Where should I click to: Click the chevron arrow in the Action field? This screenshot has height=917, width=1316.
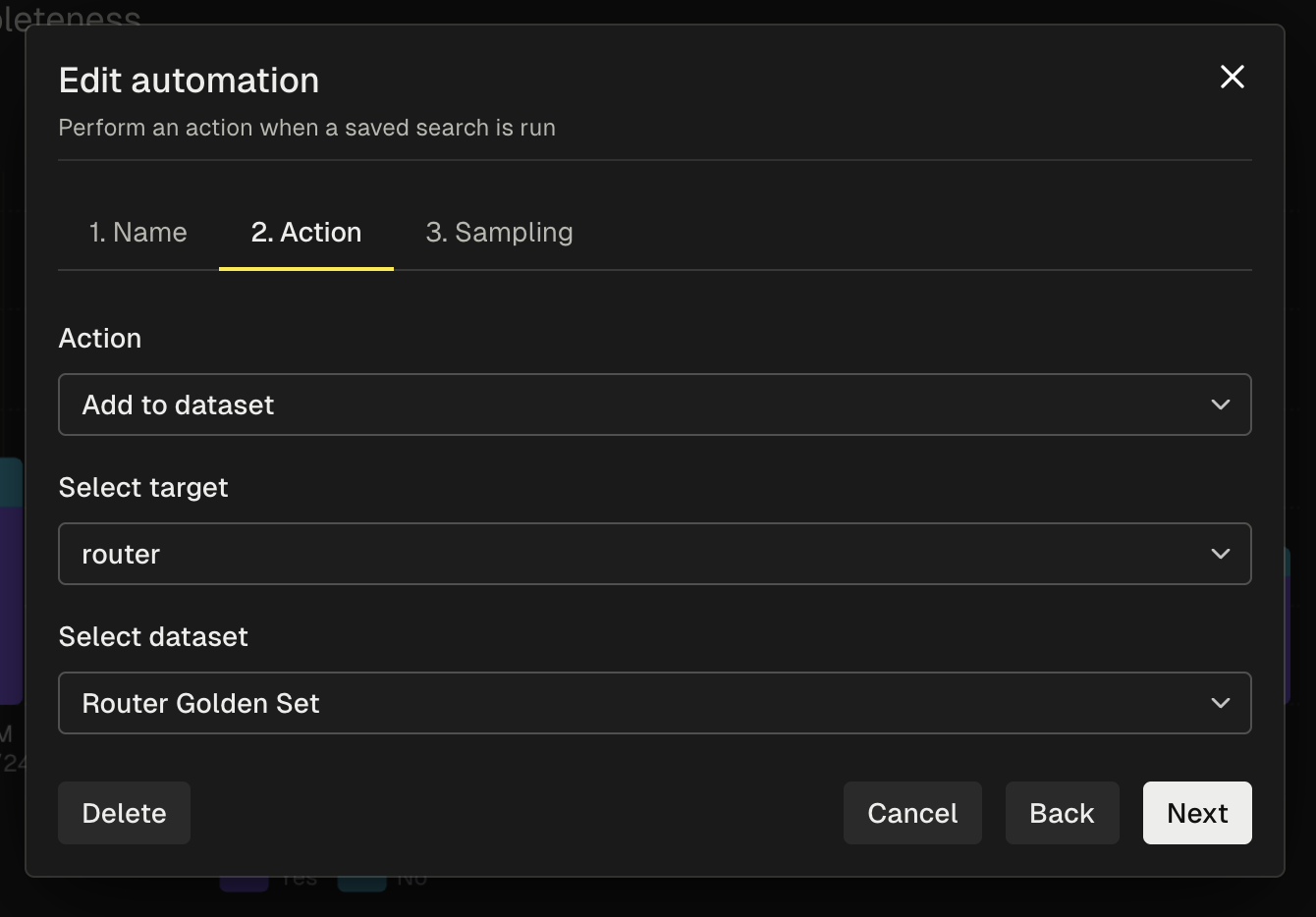pyautogui.click(x=1220, y=405)
